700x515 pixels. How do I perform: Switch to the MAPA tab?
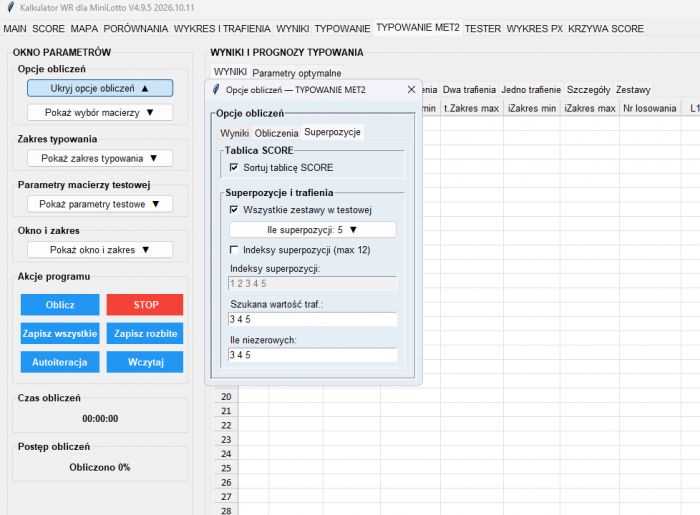(84, 29)
